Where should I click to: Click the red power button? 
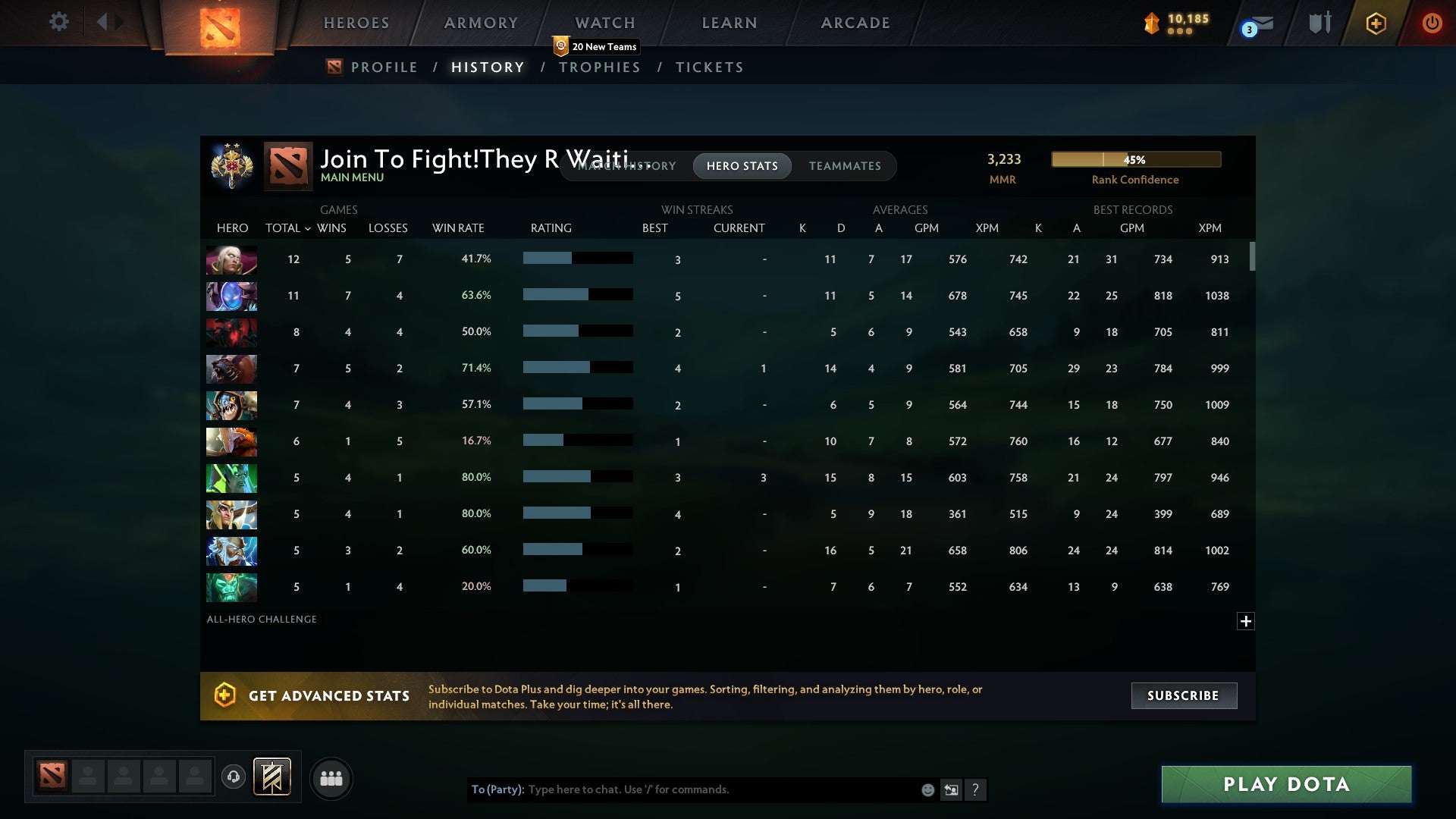point(1432,23)
